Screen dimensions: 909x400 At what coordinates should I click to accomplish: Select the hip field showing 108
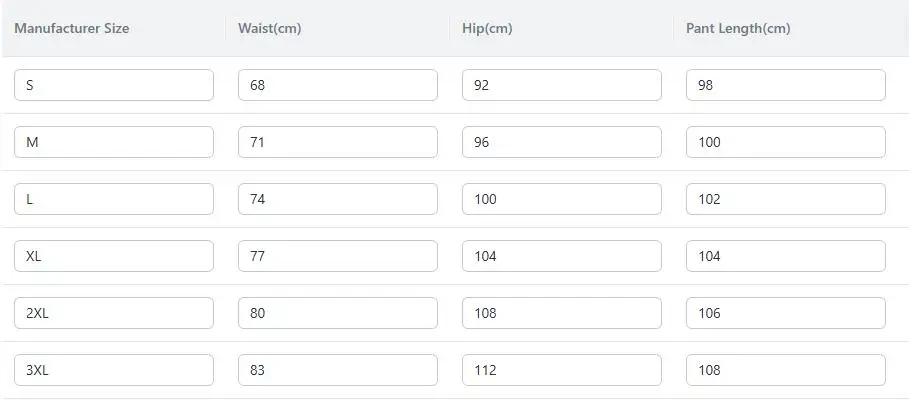click(x=562, y=313)
